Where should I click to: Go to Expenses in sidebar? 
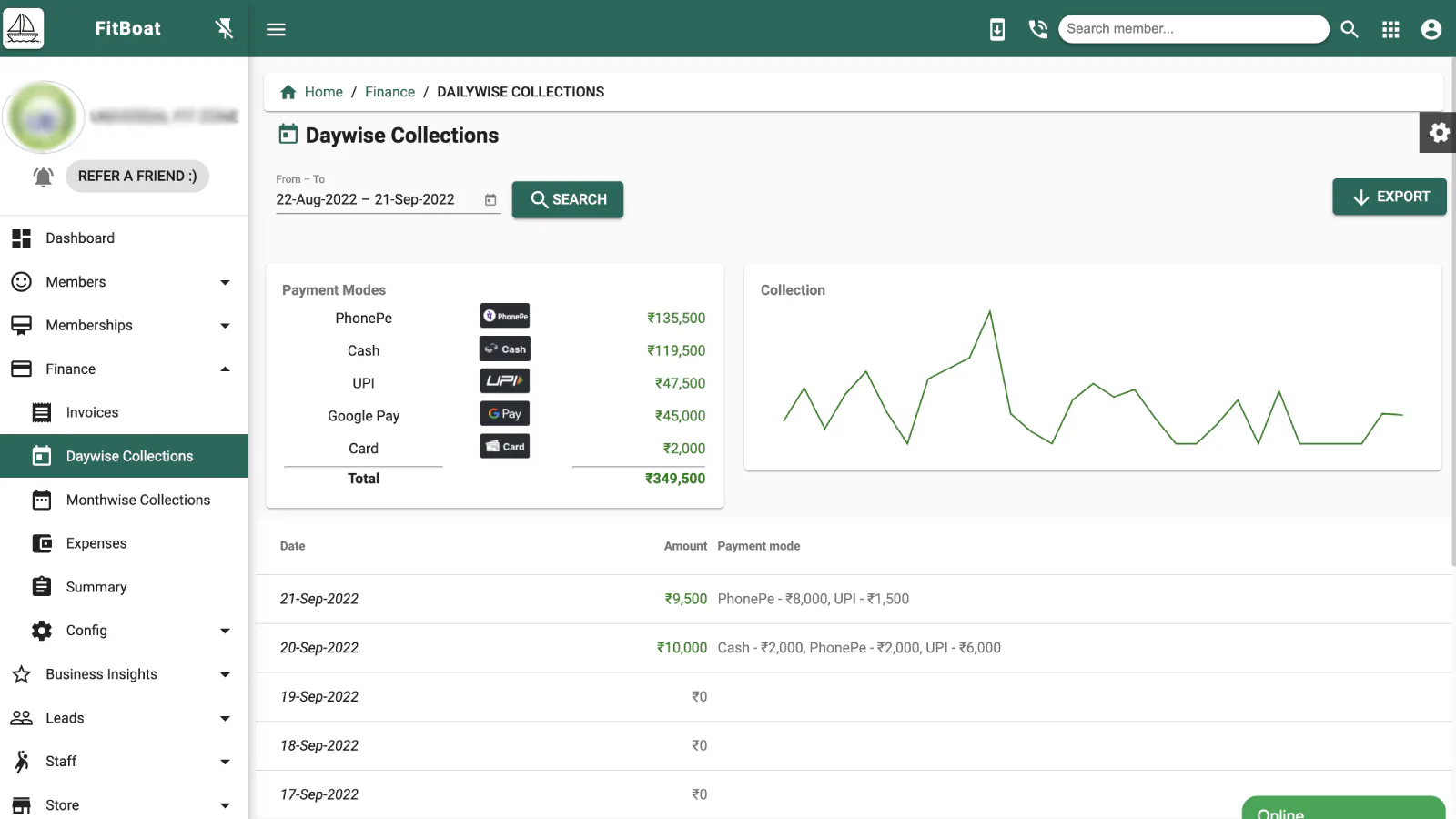pos(96,543)
